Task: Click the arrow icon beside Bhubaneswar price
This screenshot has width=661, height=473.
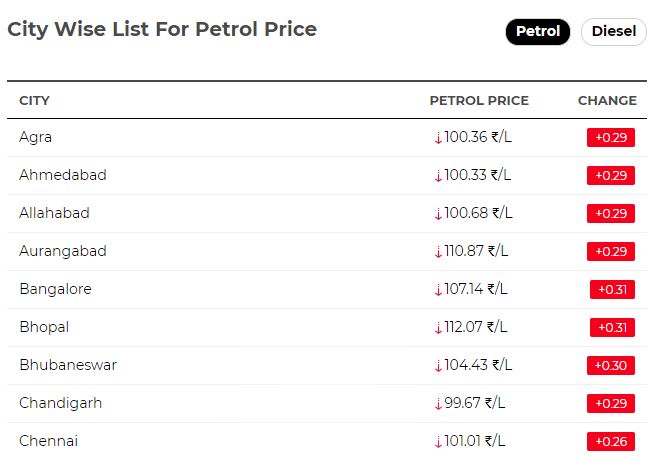Action: (x=438, y=365)
